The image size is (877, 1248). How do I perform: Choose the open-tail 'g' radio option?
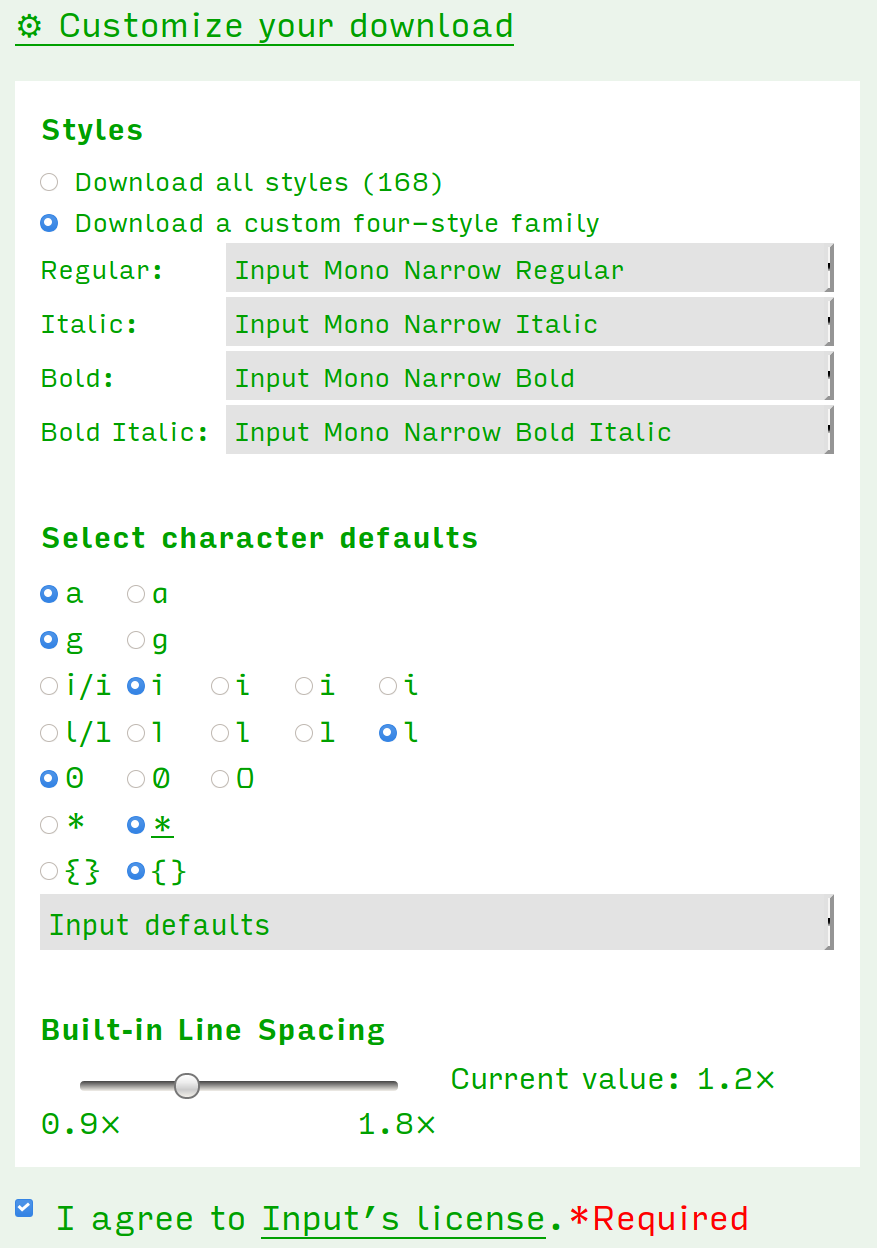pyautogui.click(x=49, y=640)
